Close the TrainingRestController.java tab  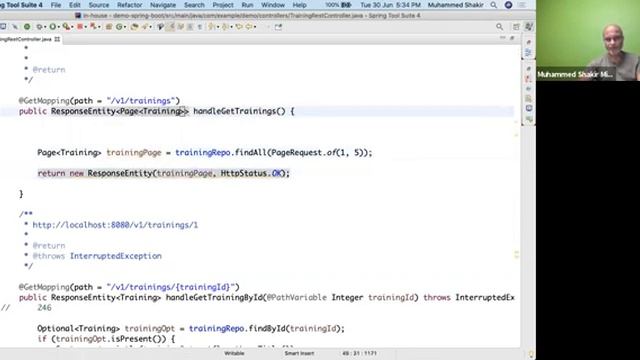(57, 39)
